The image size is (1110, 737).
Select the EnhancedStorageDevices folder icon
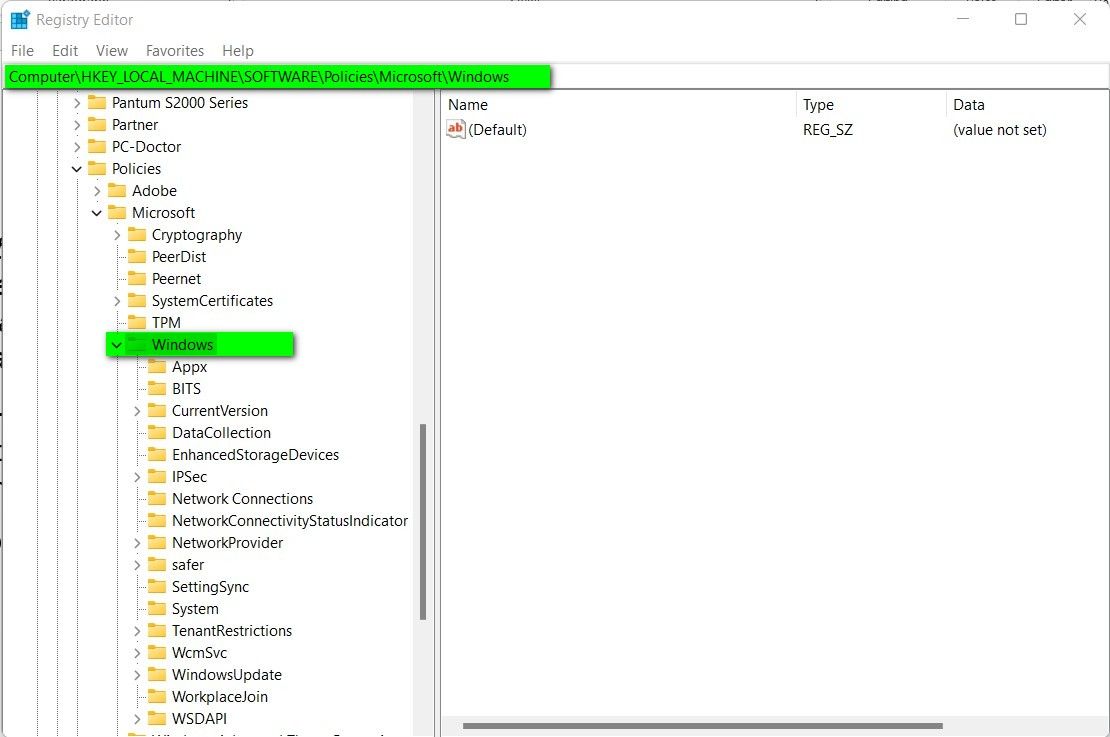[159, 454]
